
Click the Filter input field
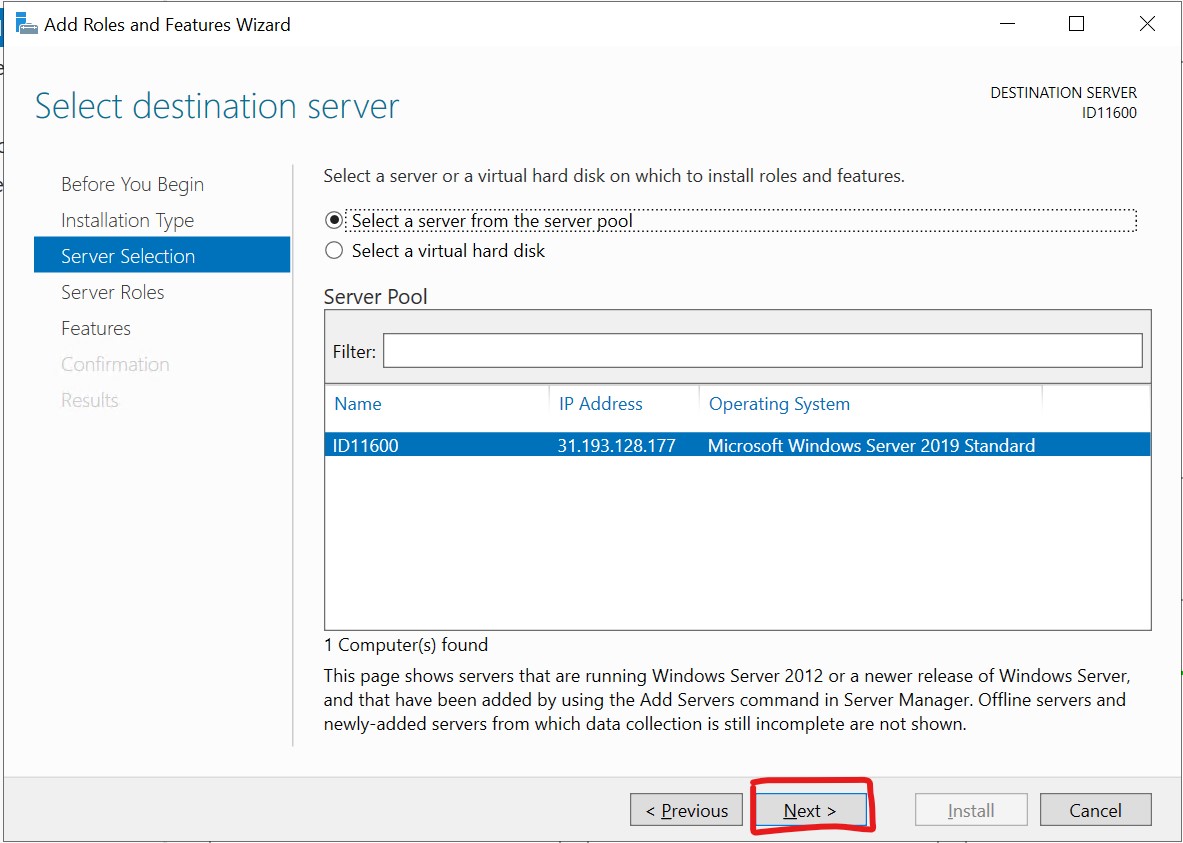pos(760,350)
